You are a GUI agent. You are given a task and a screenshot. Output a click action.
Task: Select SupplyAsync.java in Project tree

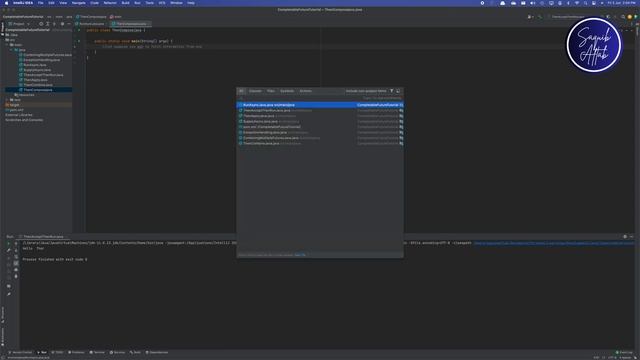pyautogui.click(x=37, y=70)
